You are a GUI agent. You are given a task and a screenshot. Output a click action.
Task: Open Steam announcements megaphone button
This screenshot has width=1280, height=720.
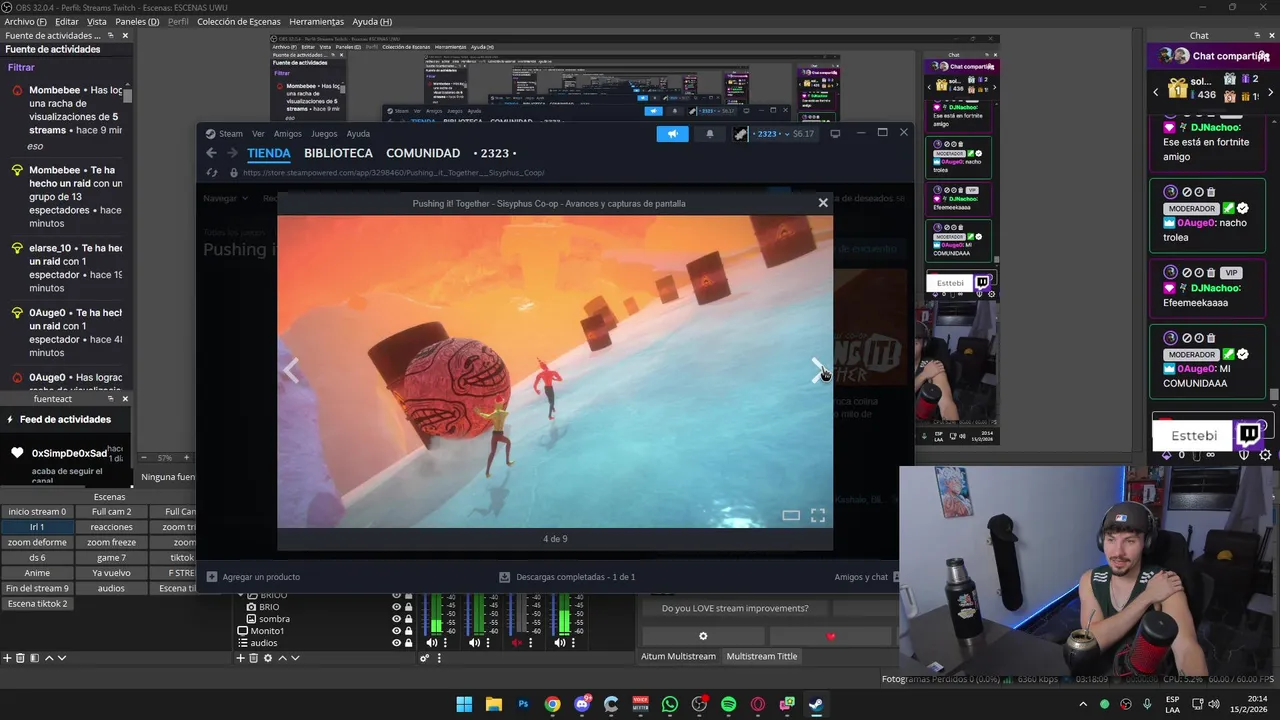click(x=672, y=134)
